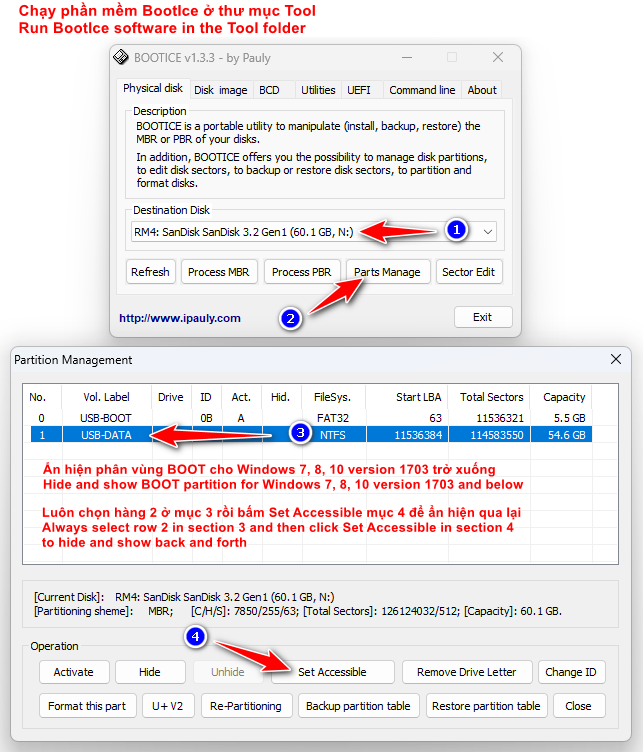
Task: Open the Command line tab
Action: [x=421, y=90]
